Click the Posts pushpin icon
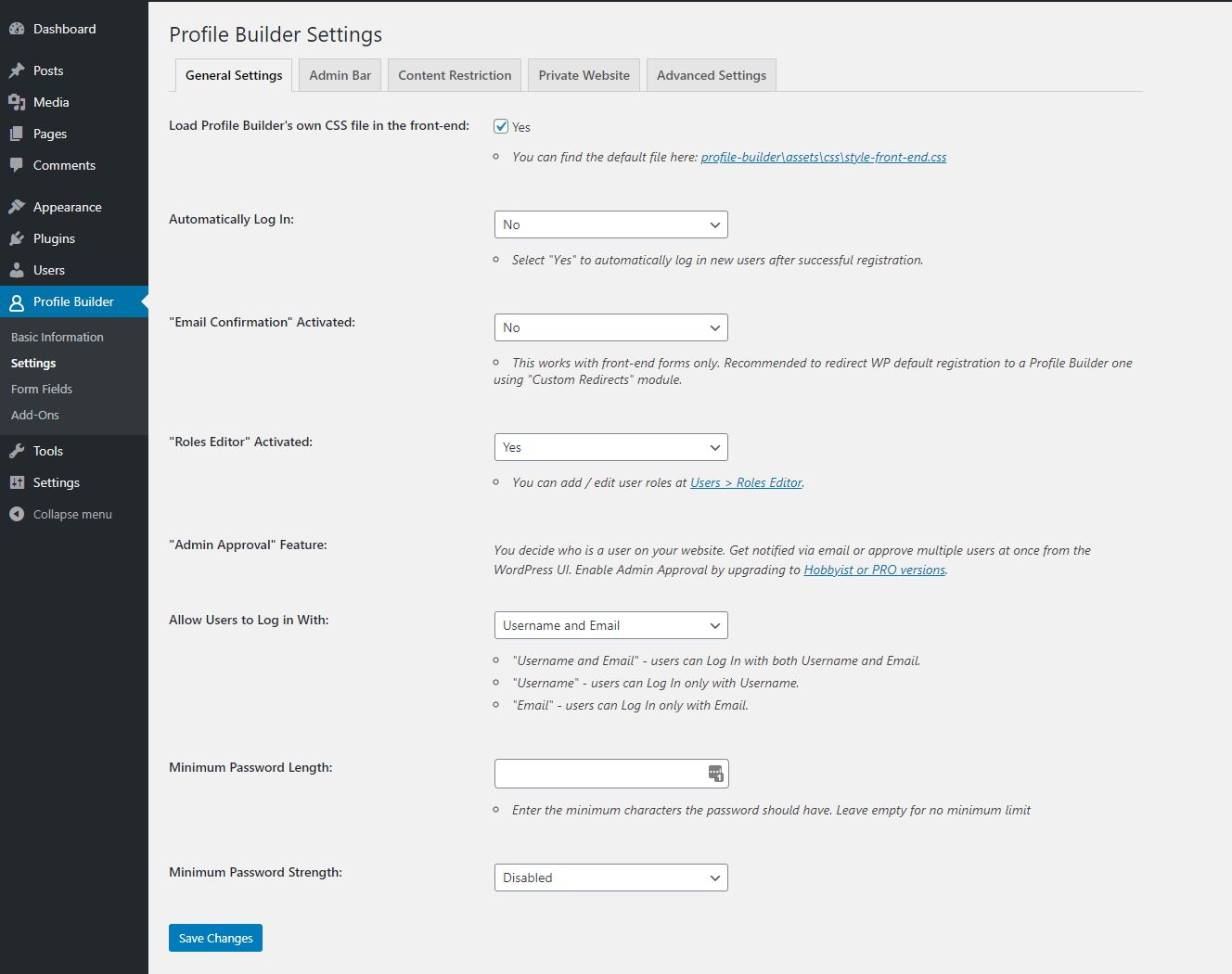This screenshot has height=974, width=1232. 17,70
